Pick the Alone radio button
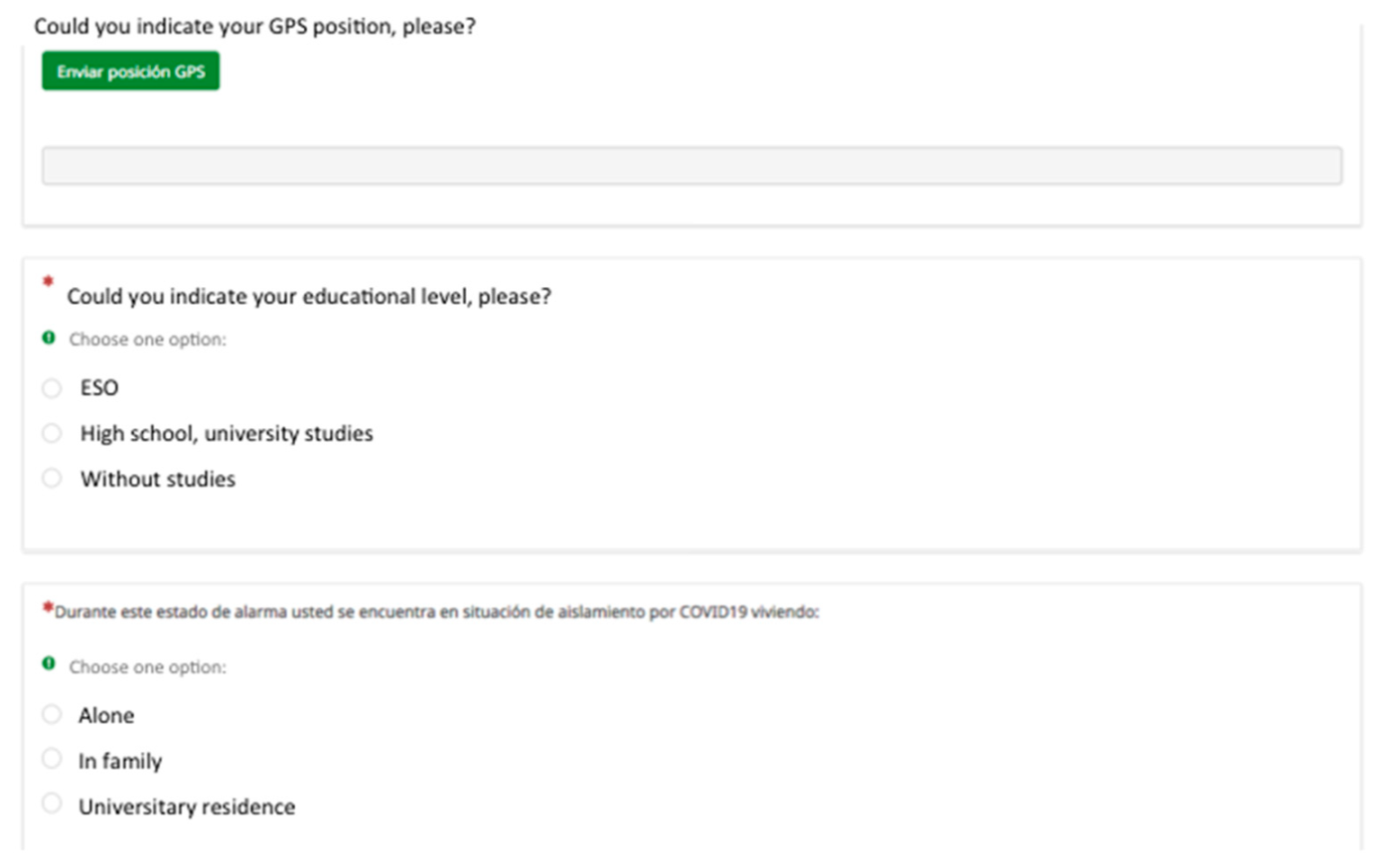 52,714
